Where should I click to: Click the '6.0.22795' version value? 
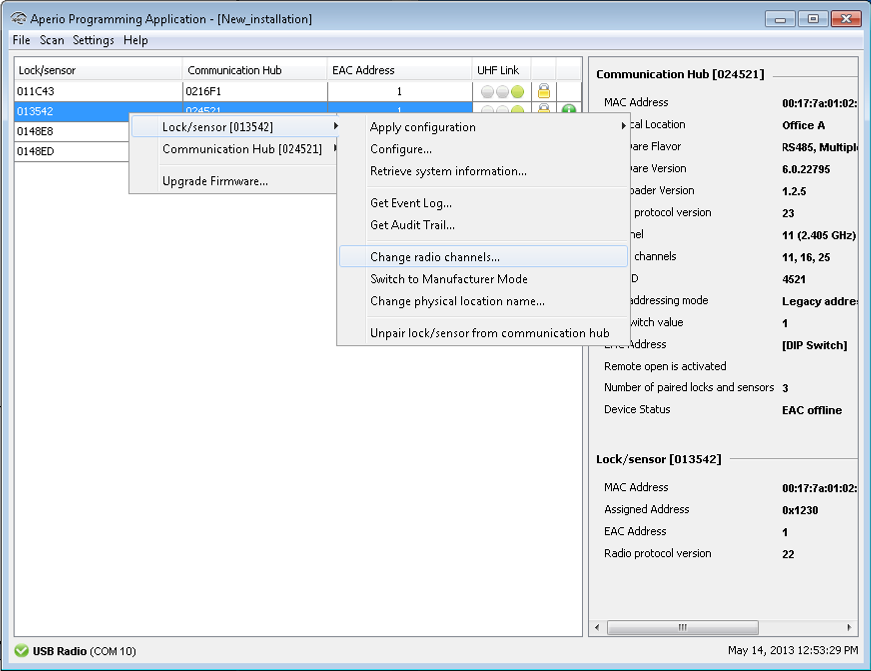point(806,169)
